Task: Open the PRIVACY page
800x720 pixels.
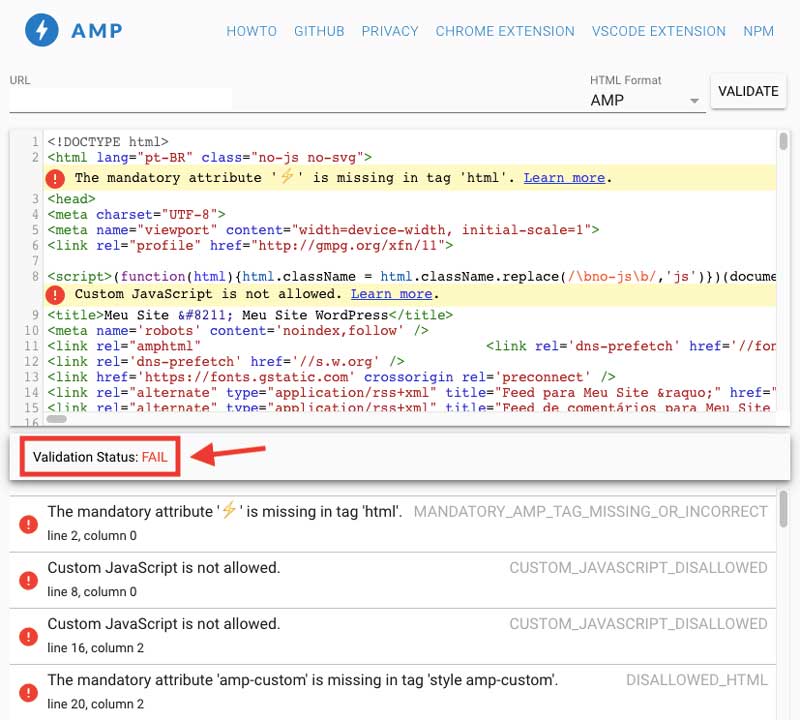Action: [390, 31]
